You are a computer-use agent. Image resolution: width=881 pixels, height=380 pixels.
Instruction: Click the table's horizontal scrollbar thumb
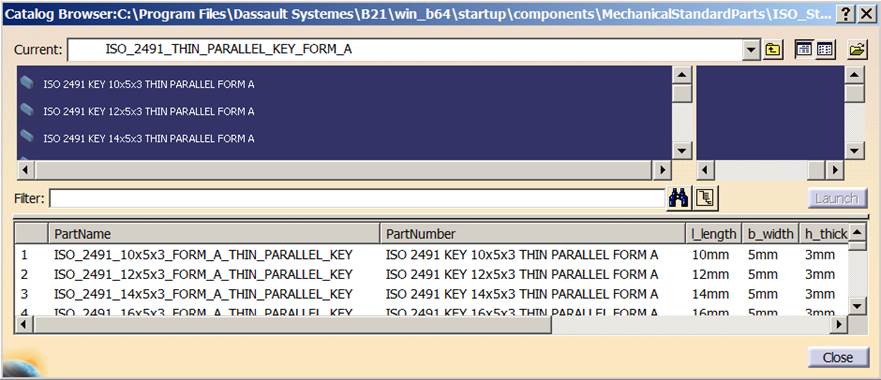click(x=293, y=324)
